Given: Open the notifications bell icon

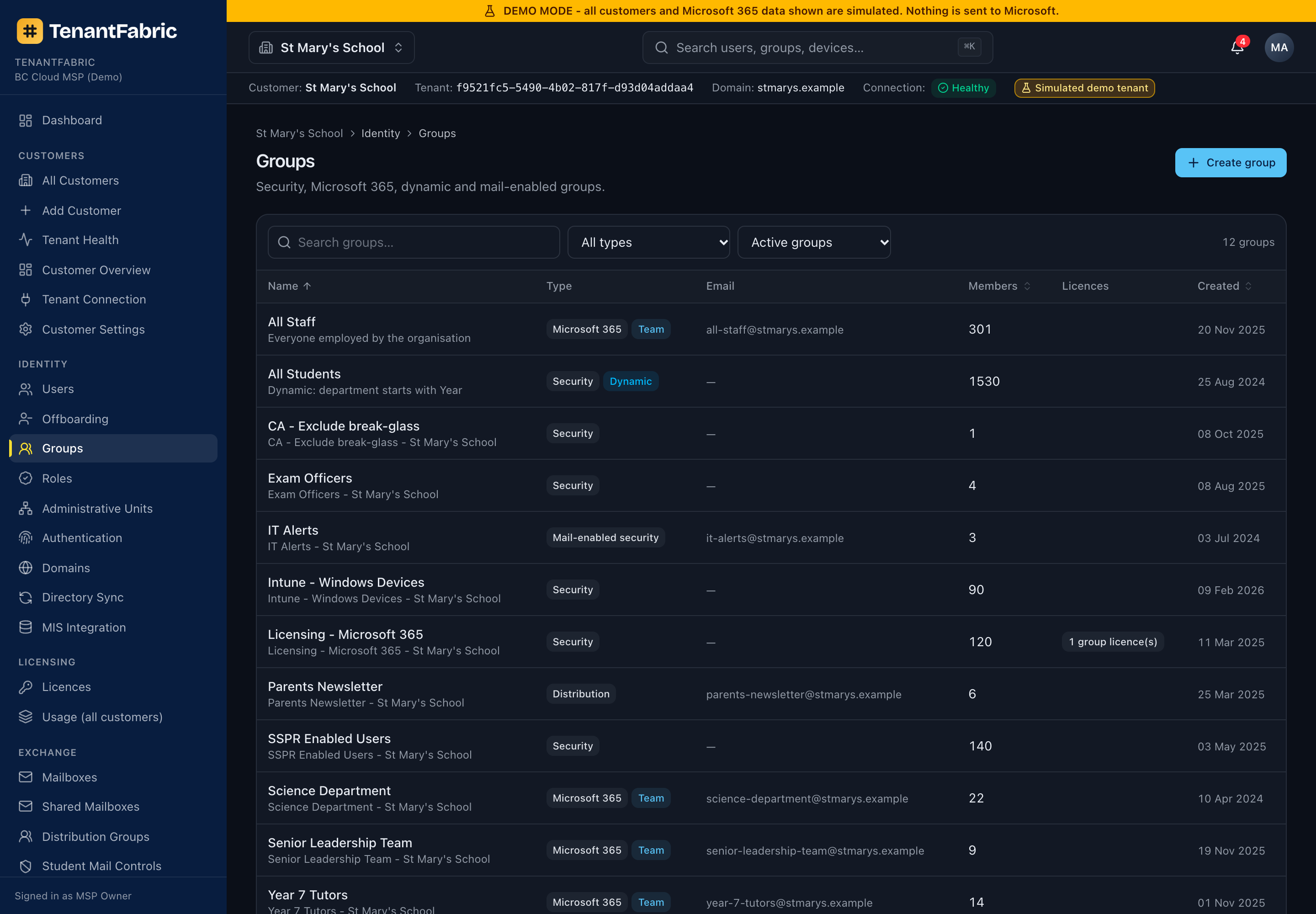Looking at the screenshot, I should pyautogui.click(x=1237, y=48).
